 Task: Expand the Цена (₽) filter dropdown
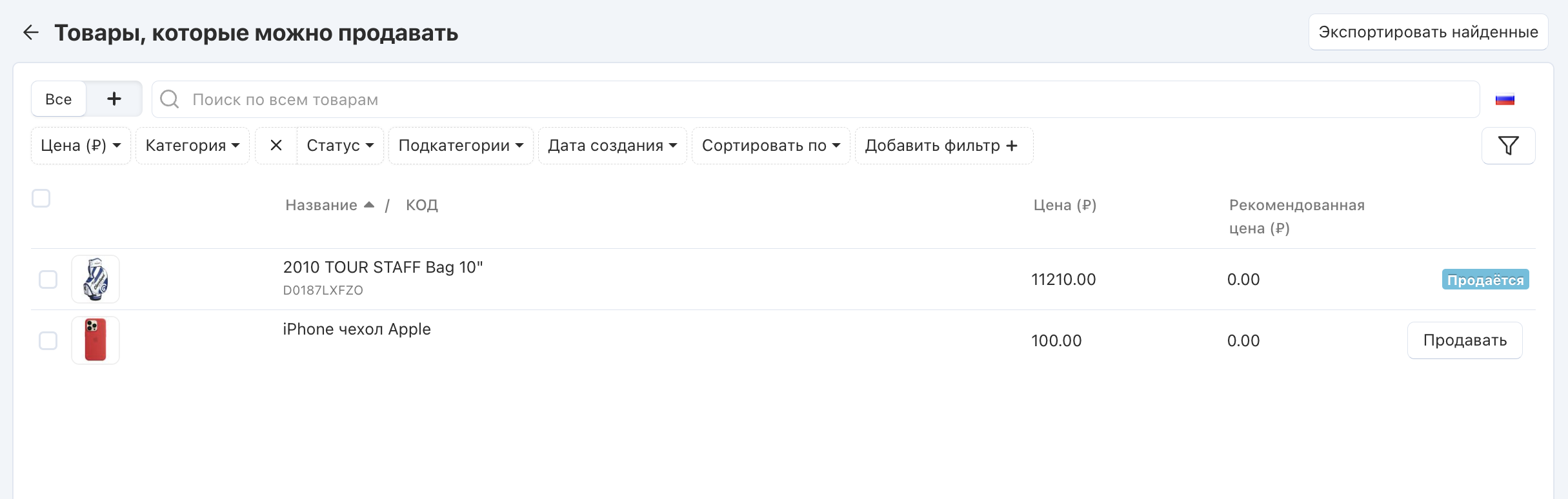(81, 146)
